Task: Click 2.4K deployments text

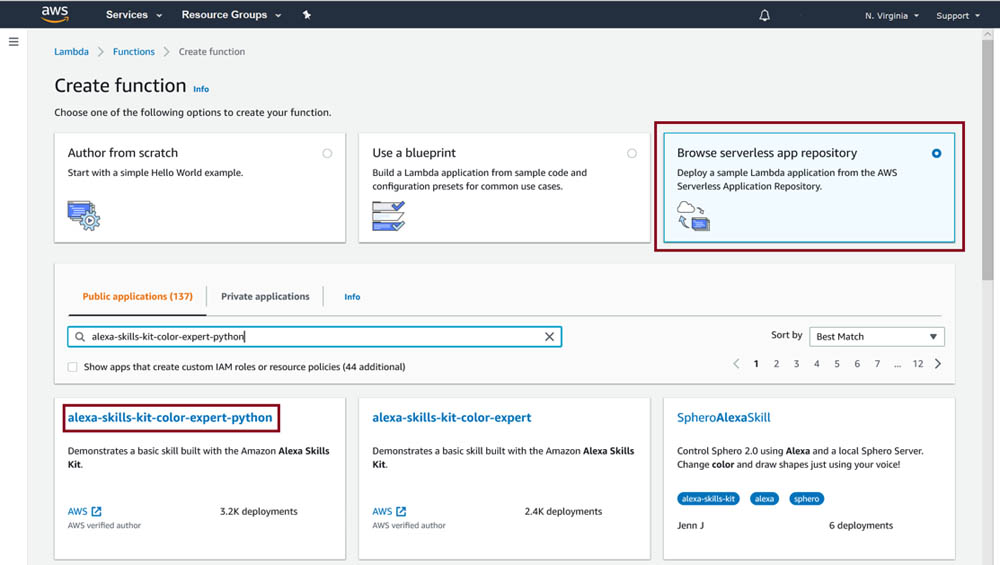Action: click(x=563, y=511)
